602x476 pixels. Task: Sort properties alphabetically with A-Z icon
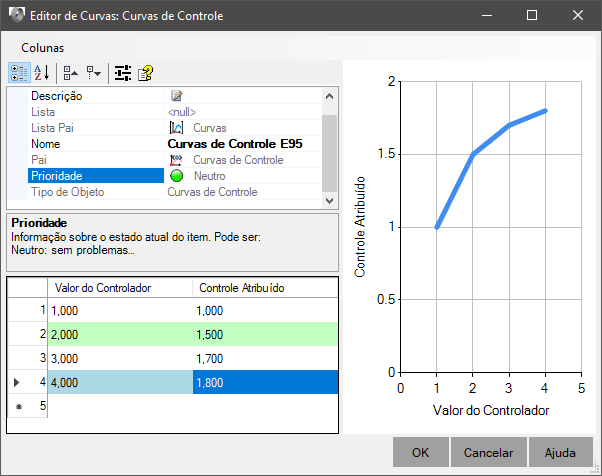[42, 73]
